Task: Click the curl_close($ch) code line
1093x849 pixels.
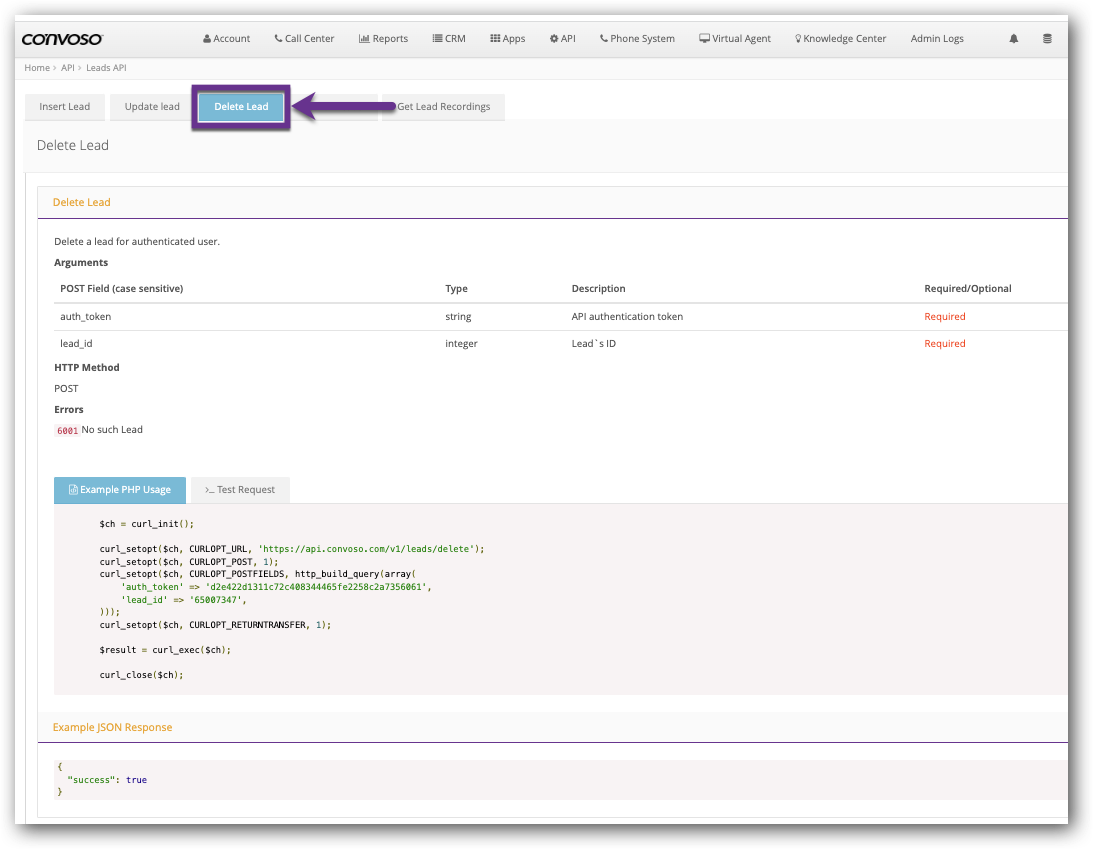Action: point(142,675)
